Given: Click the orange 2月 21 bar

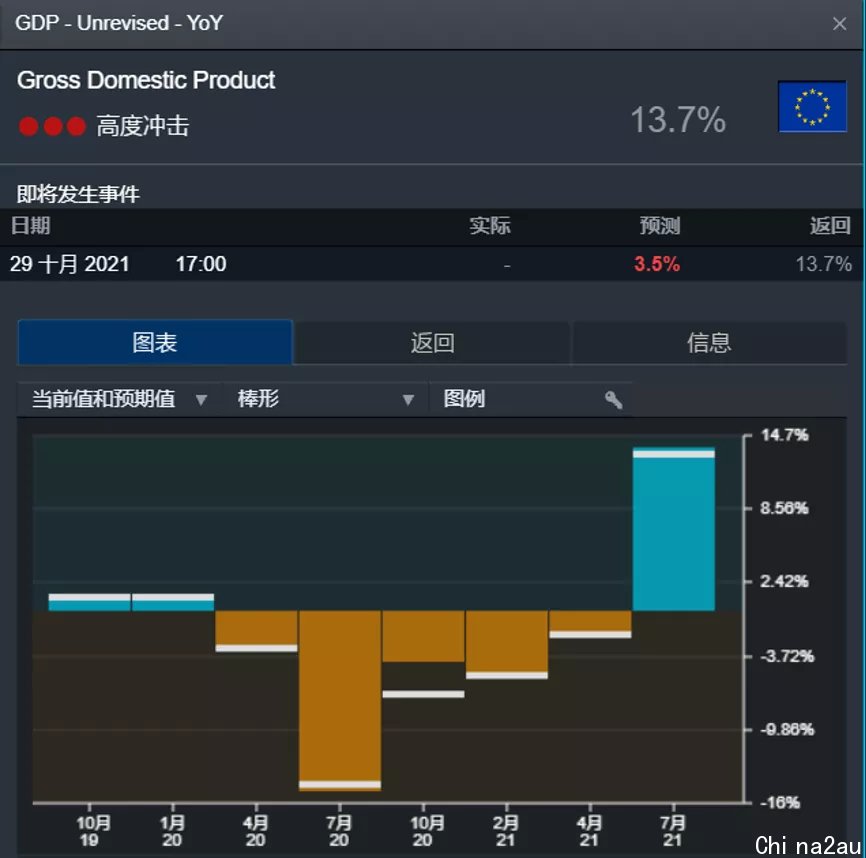Looking at the screenshot, I should 507,644.
